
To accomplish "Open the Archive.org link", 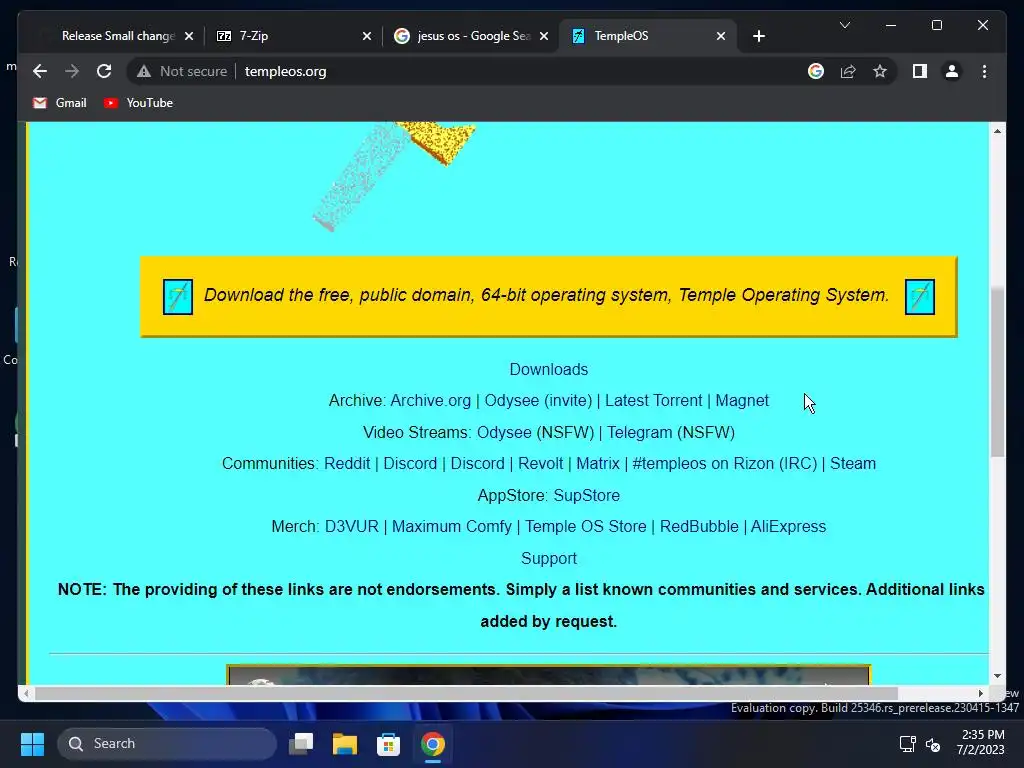I will point(430,400).
